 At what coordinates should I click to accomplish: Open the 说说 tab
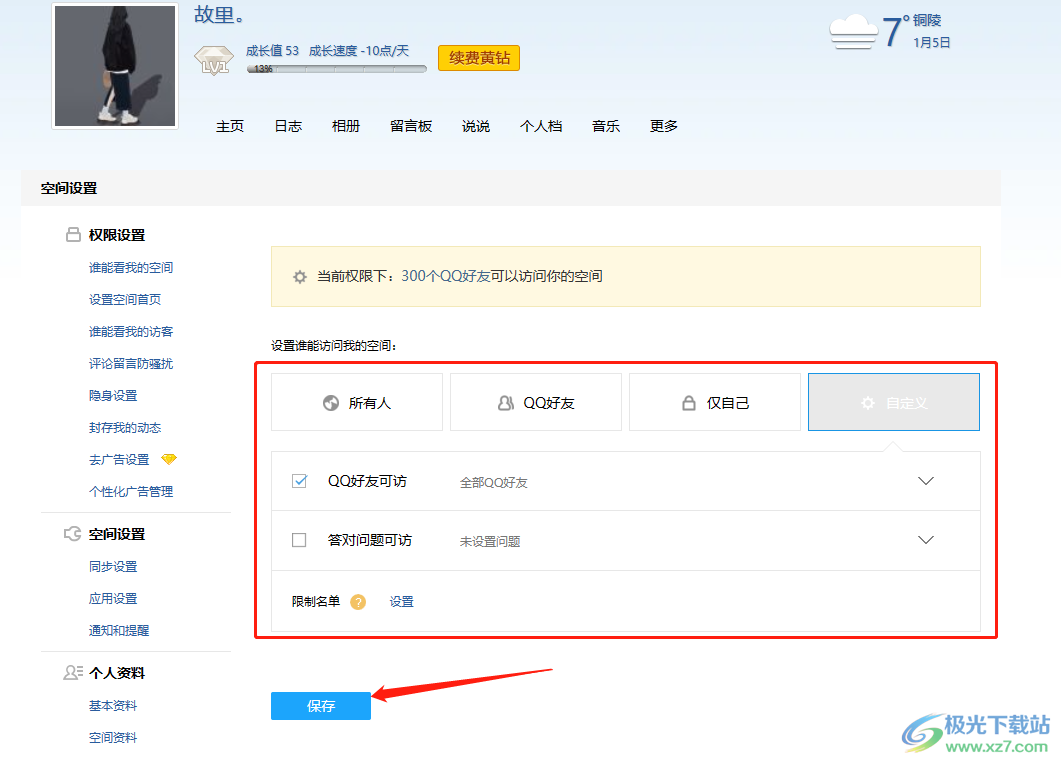pos(476,126)
